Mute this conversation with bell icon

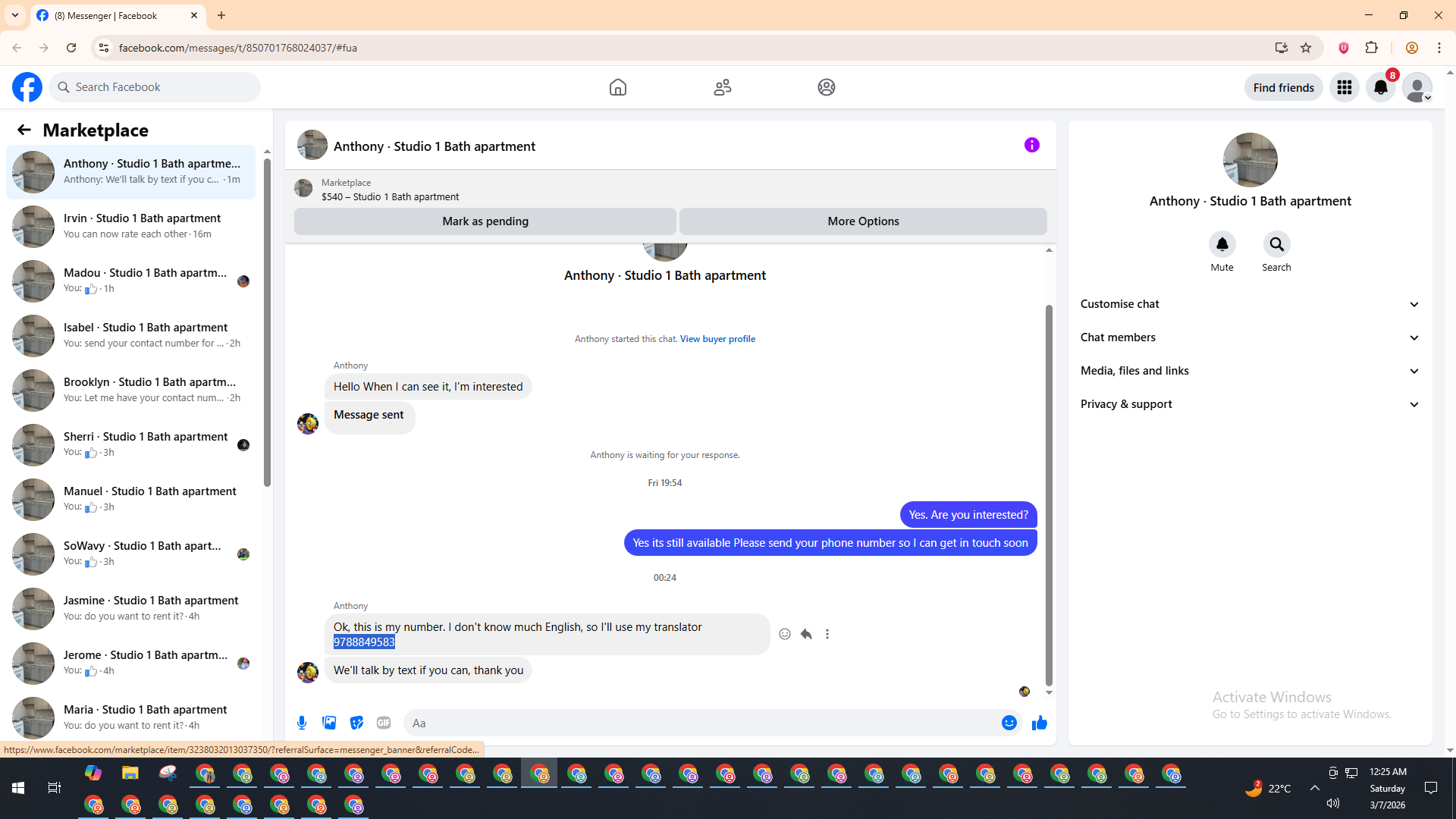click(x=1222, y=244)
